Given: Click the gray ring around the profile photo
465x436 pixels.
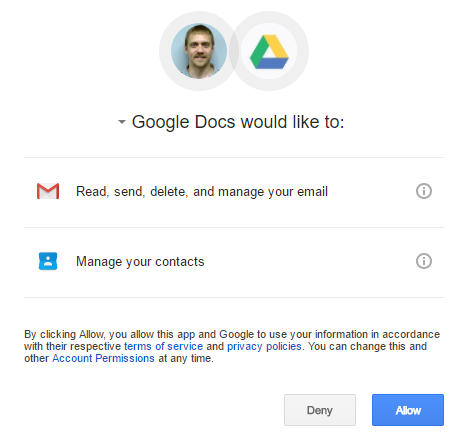Looking at the screenshot, I should 165,51.
